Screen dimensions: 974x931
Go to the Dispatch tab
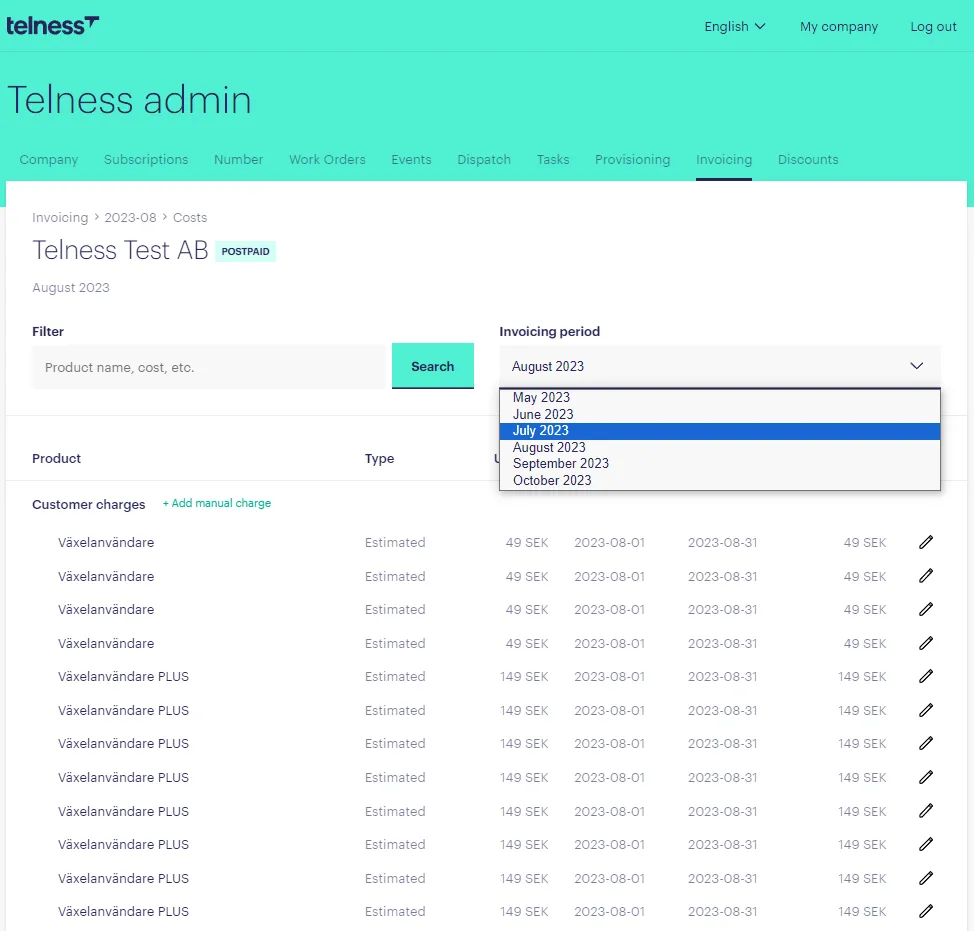pyautogui.click(x=484, y=160)
